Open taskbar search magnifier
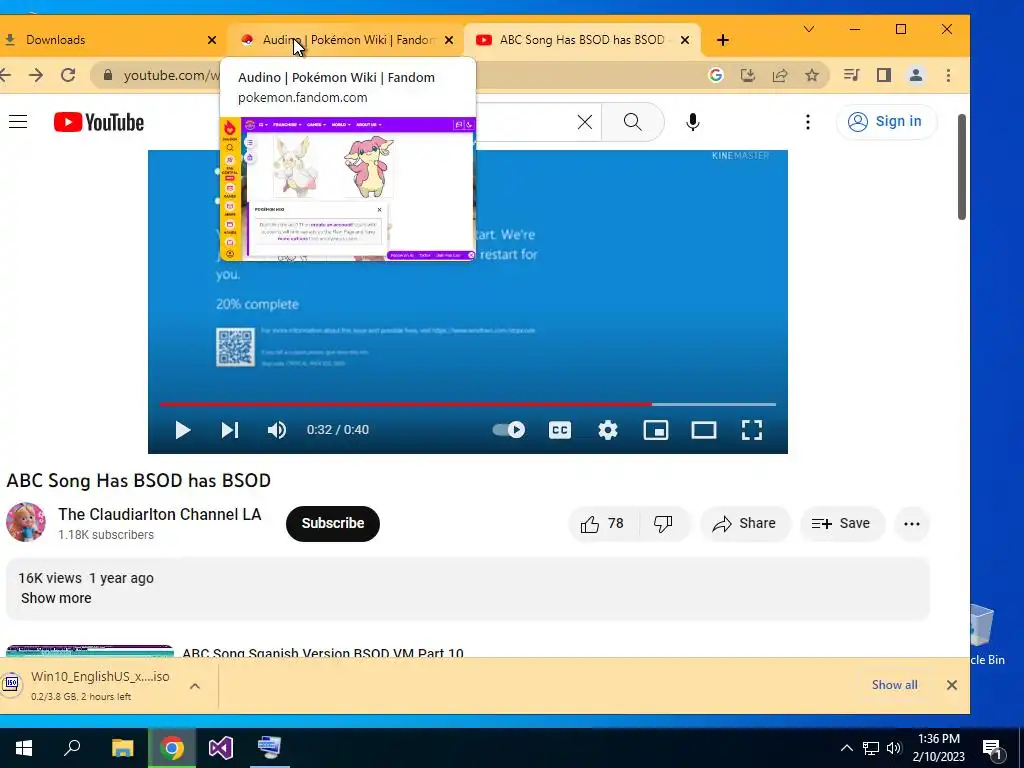 tap(72, 748)
